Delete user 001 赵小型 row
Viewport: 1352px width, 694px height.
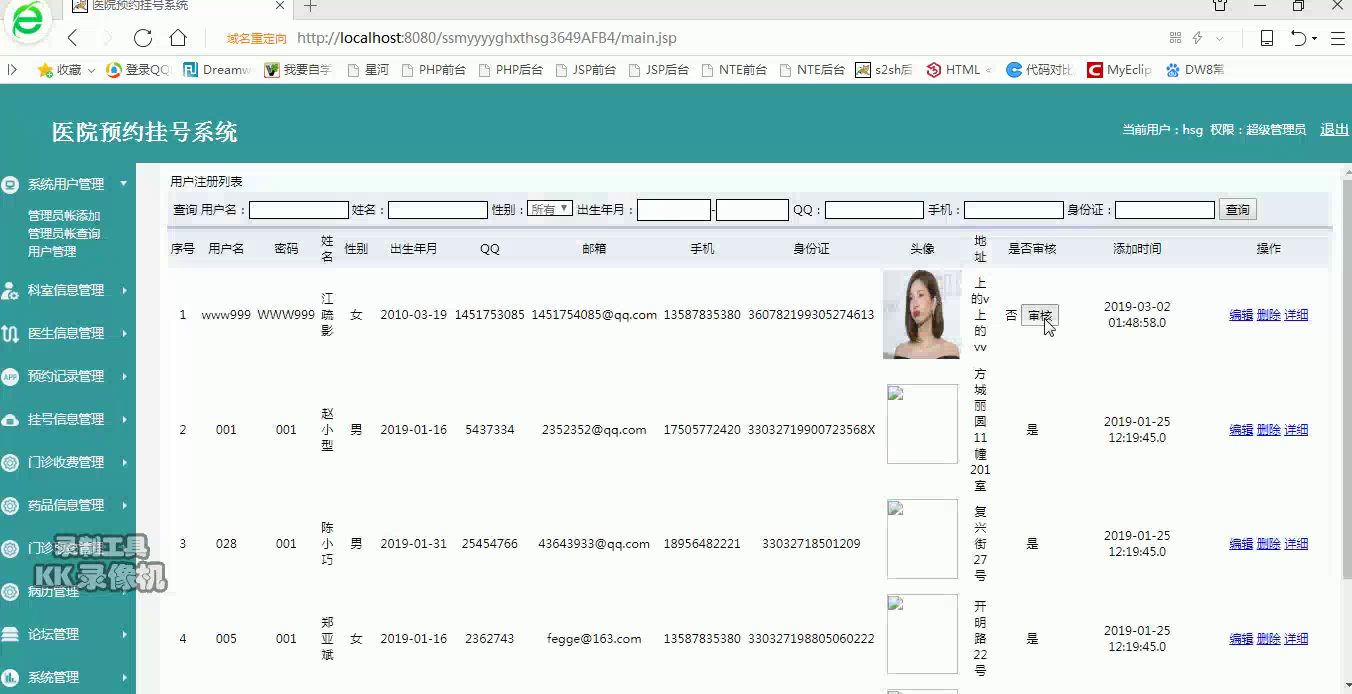[1269, 430]
